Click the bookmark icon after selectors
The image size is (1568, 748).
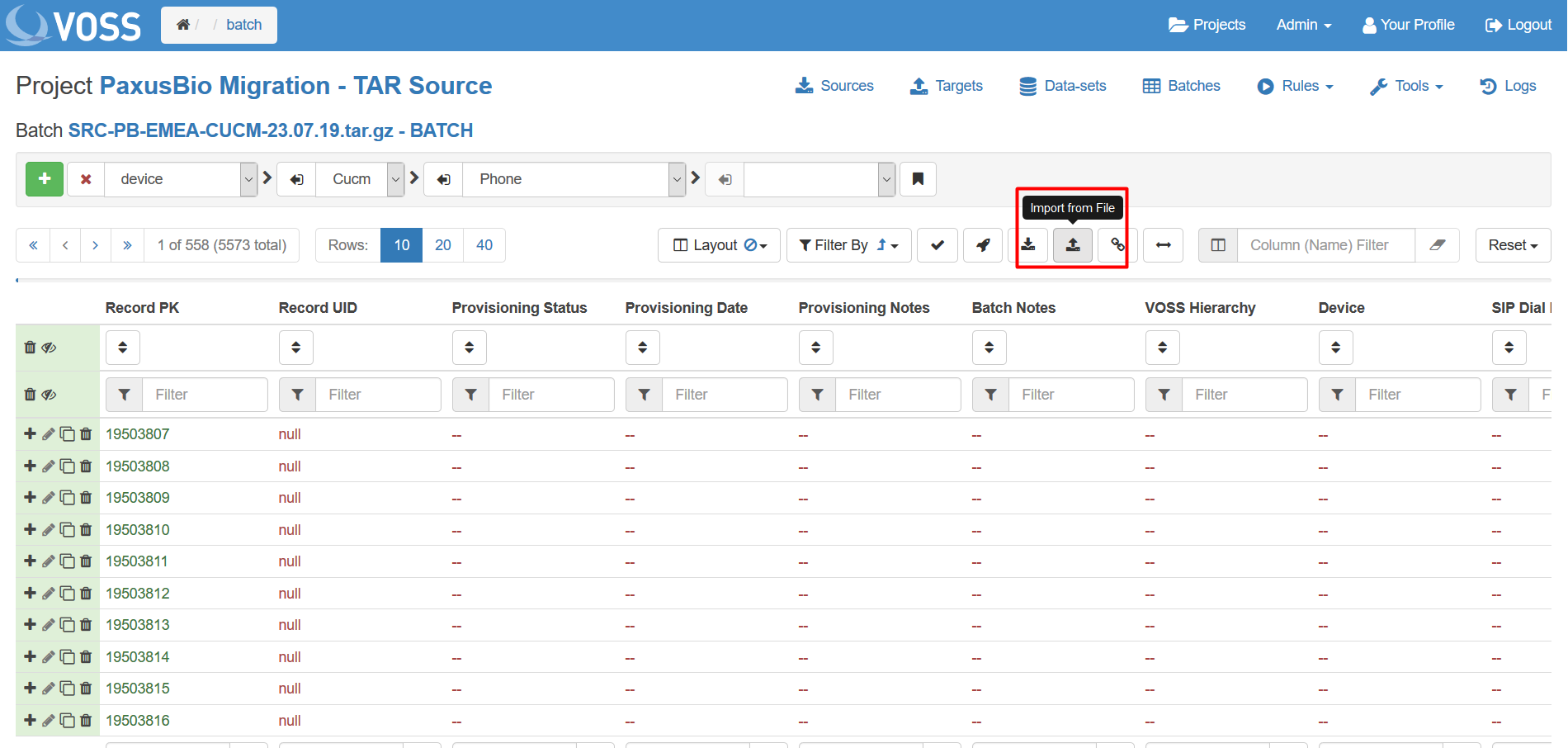(918, 179)
